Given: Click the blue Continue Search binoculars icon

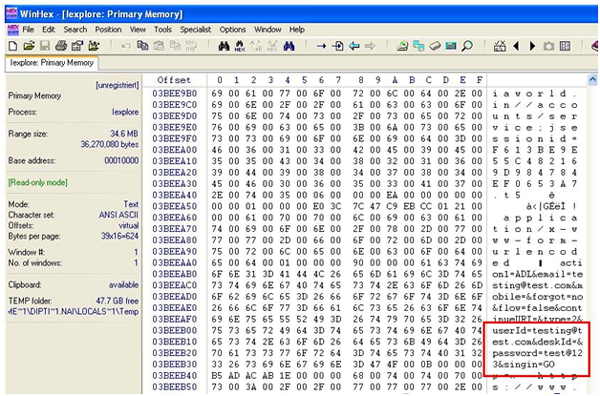Looking at the screenshot, I should [289, 46].
